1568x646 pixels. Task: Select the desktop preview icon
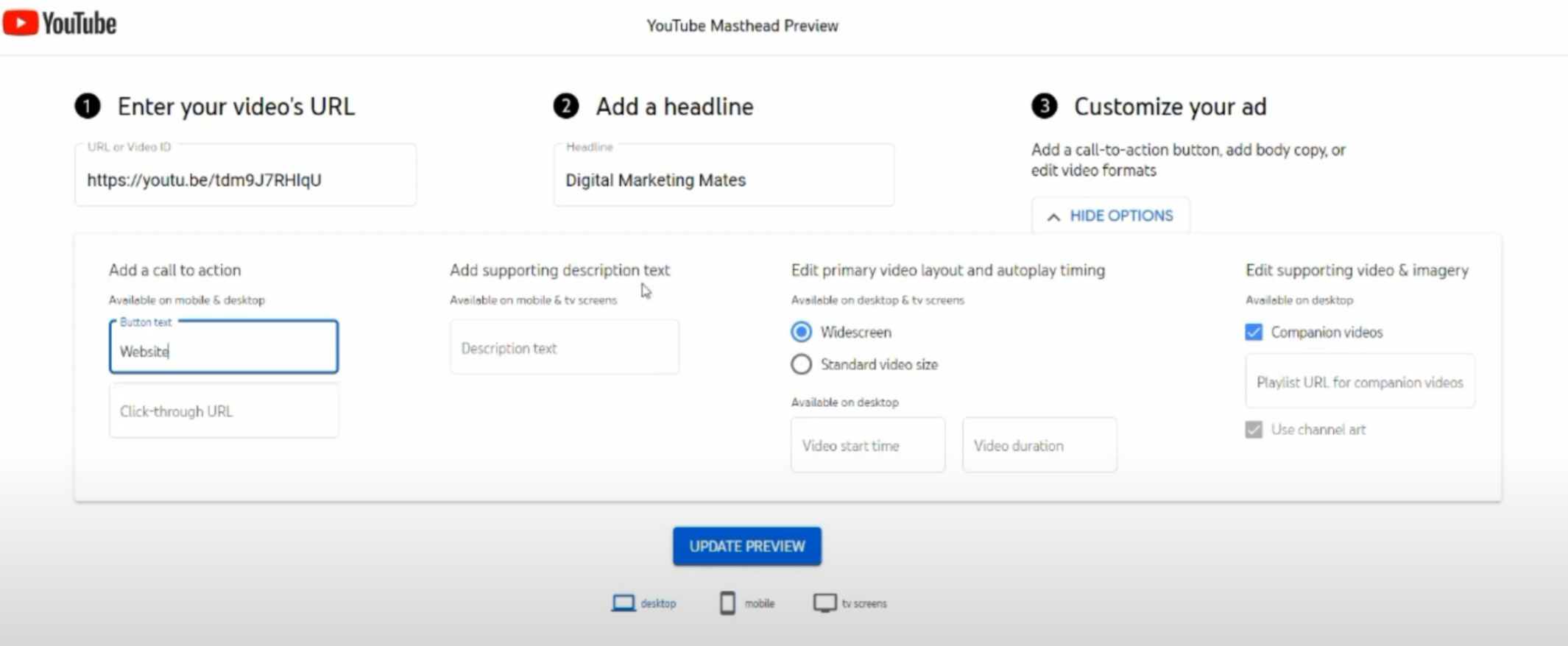tap(623, 603)
